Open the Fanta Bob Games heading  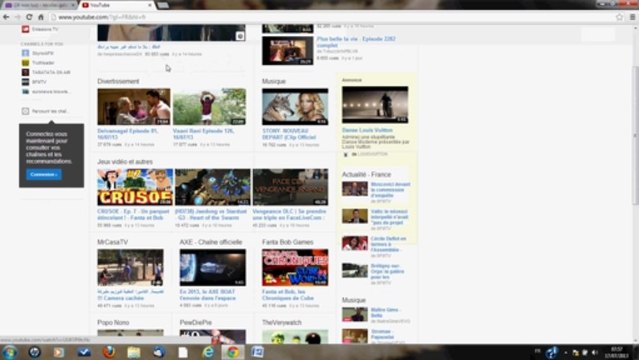click(x=288, y=242)
